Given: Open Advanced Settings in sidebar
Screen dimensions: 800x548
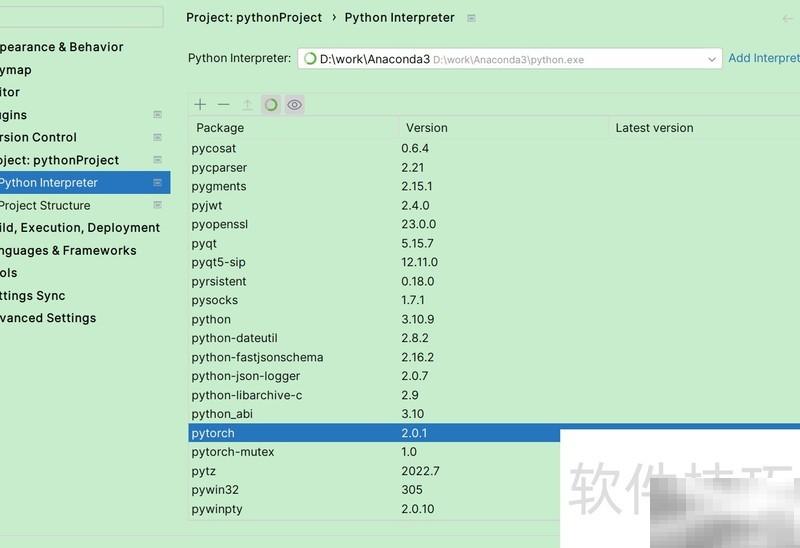Looking at the screenshot, I should tap(47, 318).
